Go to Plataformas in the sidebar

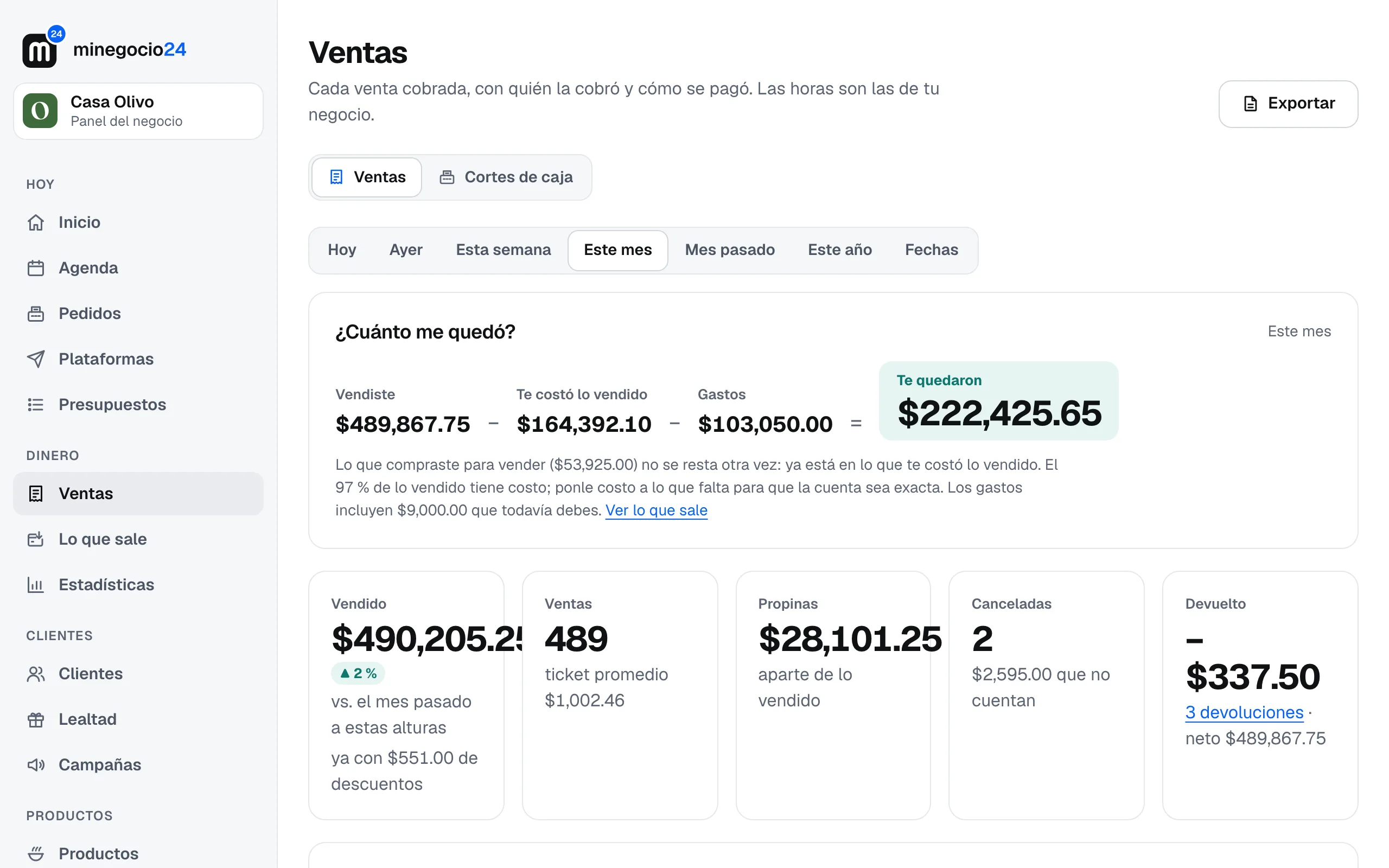[138, 359]
